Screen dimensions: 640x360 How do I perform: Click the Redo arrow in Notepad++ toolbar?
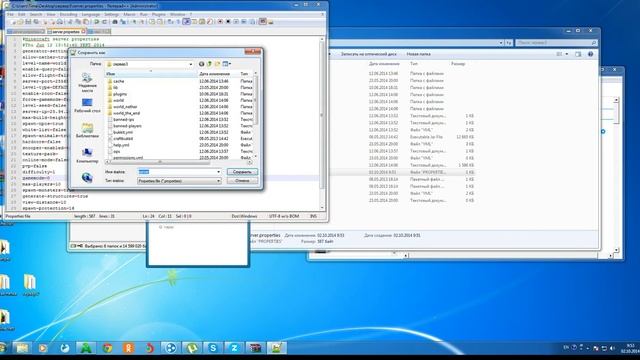click(x=104, y=22)
